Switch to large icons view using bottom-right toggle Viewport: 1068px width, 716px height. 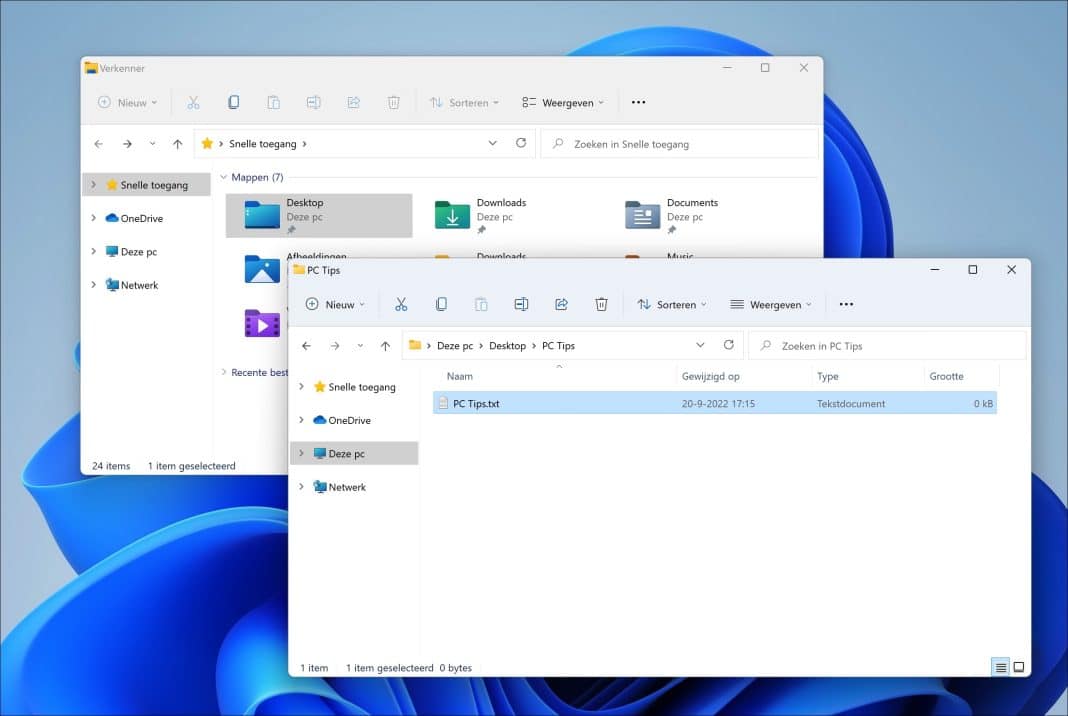point(1019,667)
